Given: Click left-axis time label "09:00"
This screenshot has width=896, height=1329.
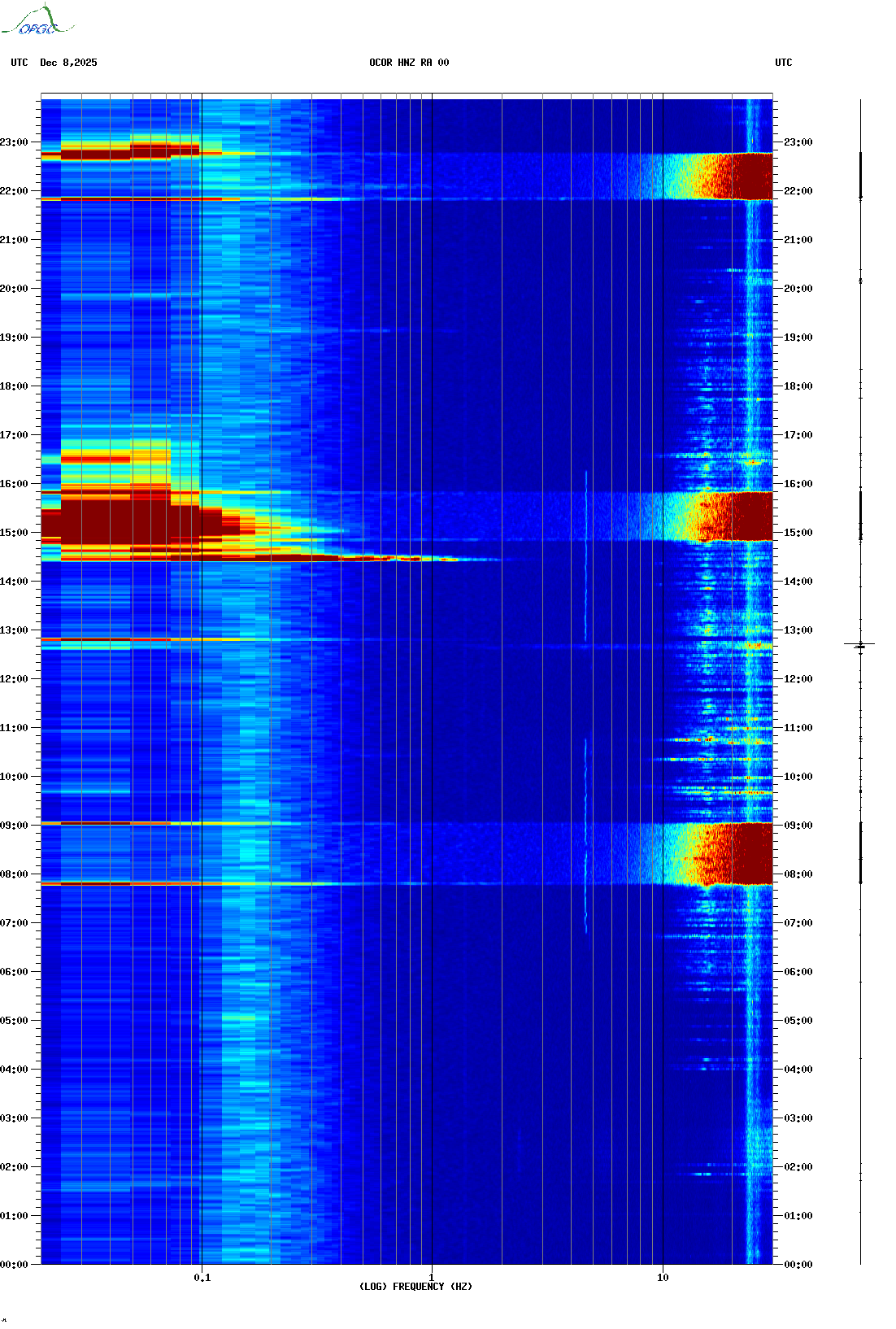Looking at the screenshot, I should pos(14,826).
